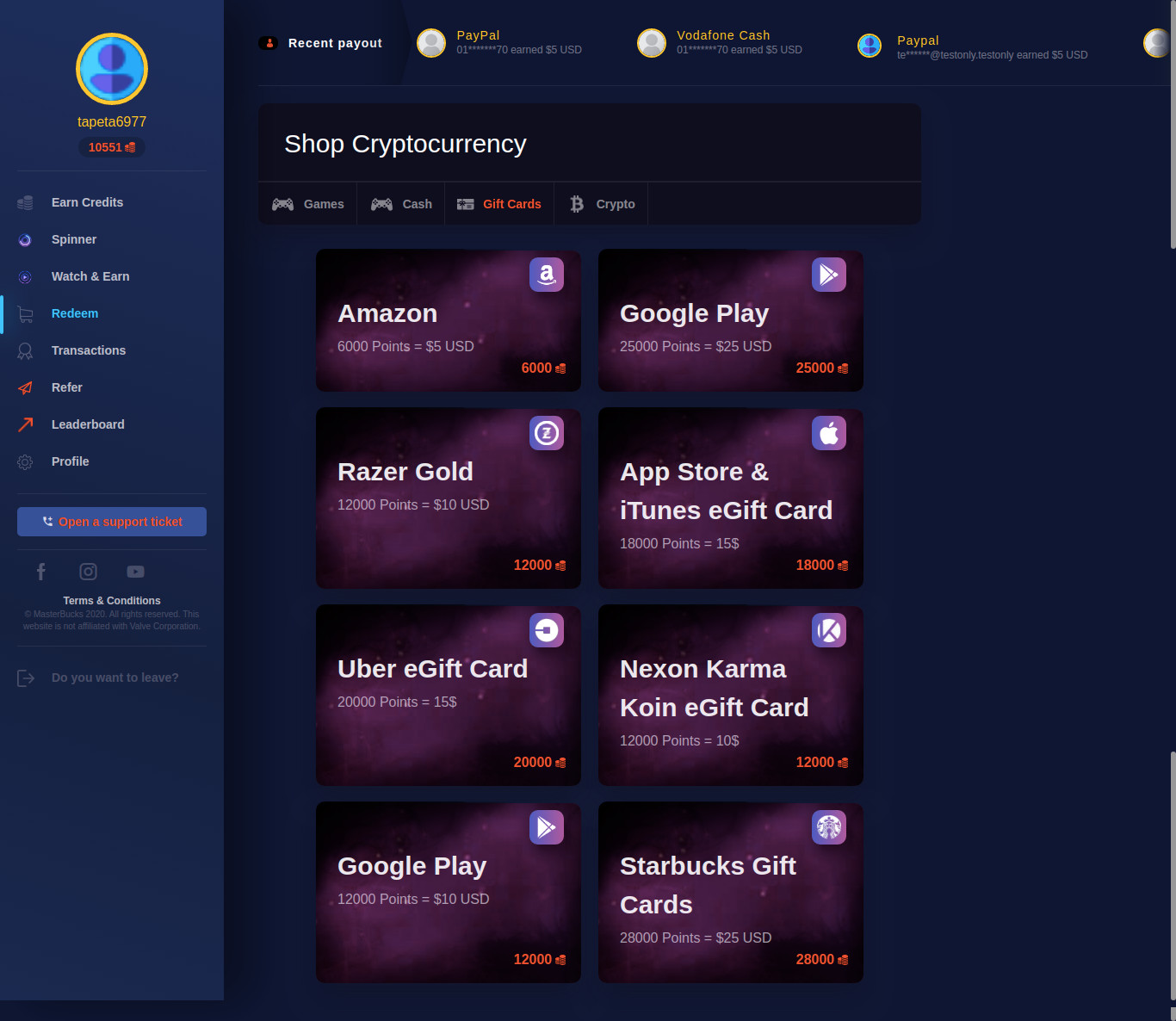Image resolution: width=1176 pixels, height=1021 pixels.
Task: Click the gift card icon in tab
Action: [x=465, y=204]
